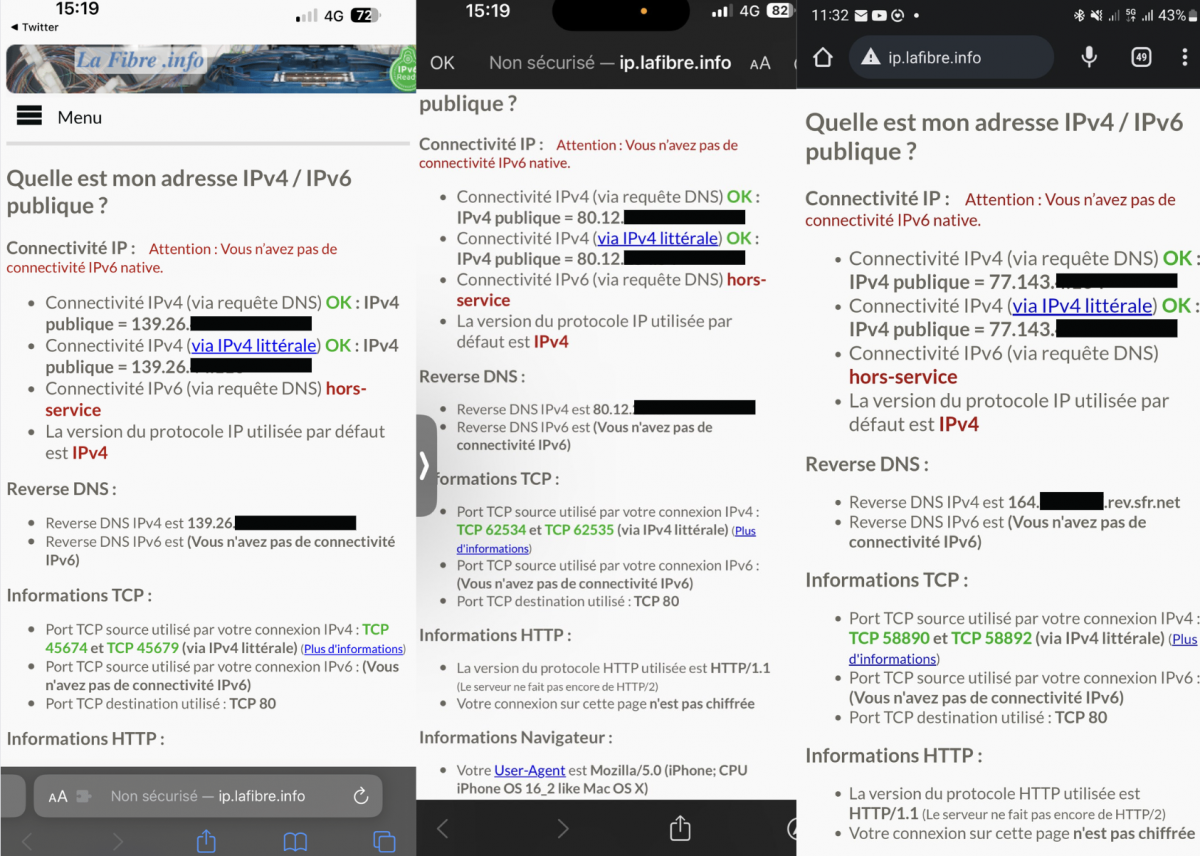The height and width of the screenshot is (856, 1200).
Task: Open Chrome three-dot overflow menu
Action: (1185, 58)
